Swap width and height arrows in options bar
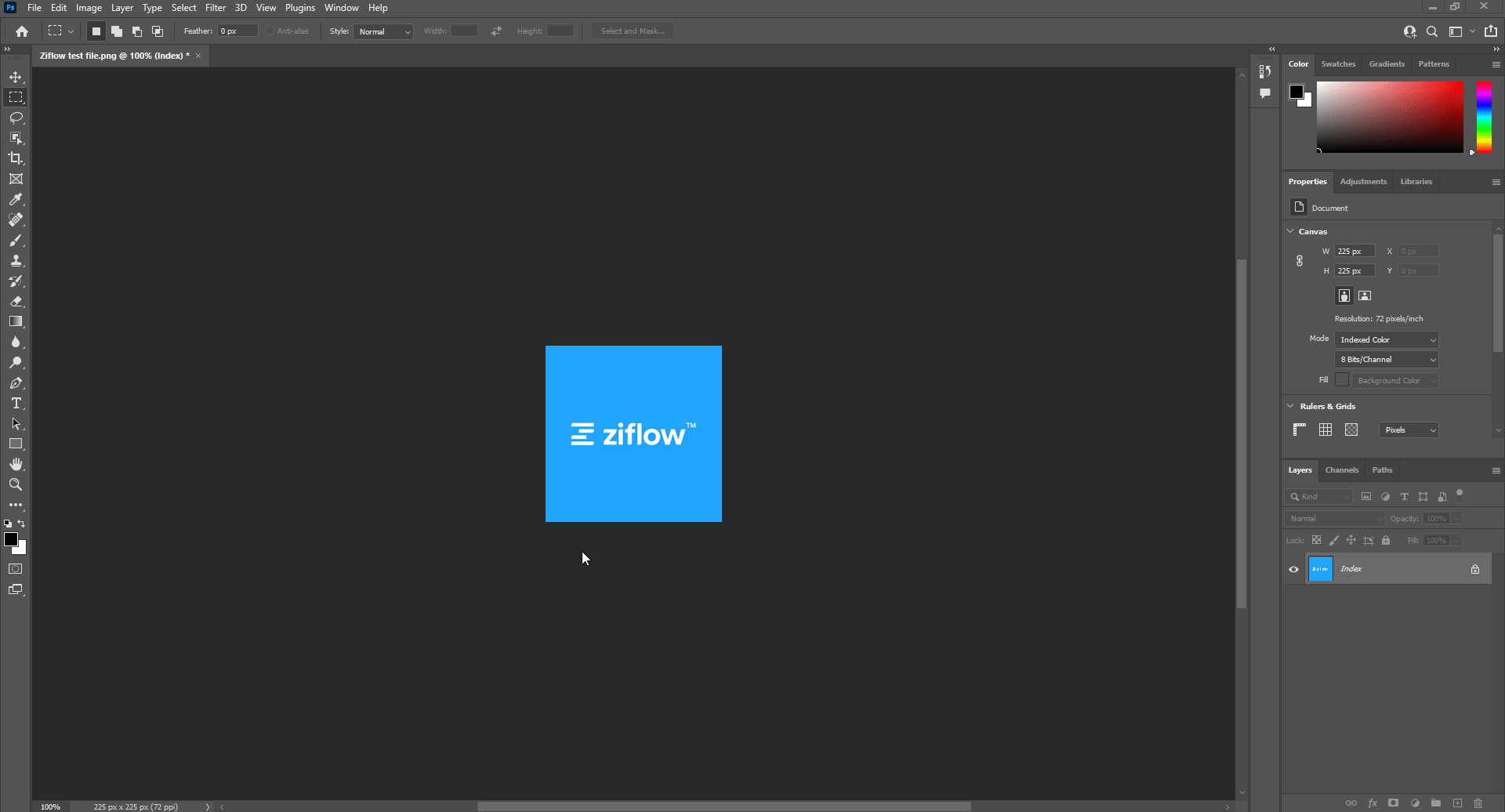This screenshot has width=1505, height=812. click(x=496, y=31)
